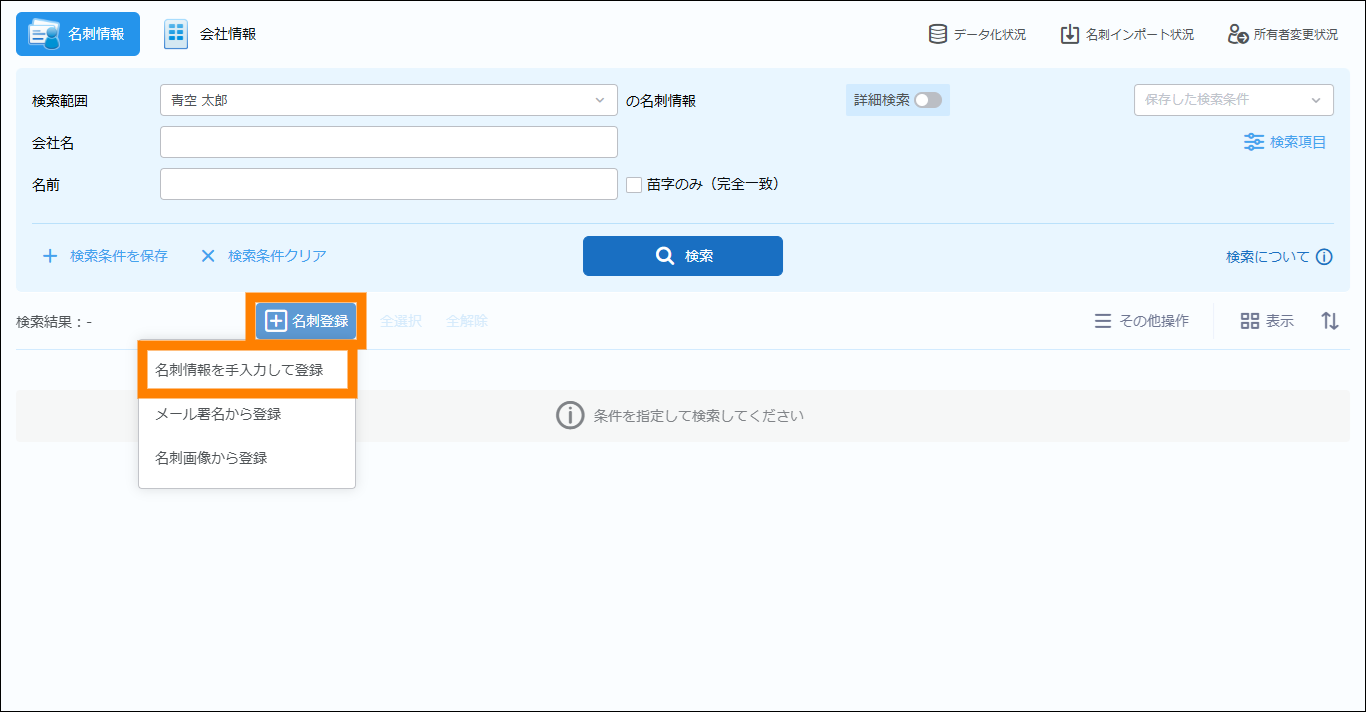
Task: Select 名刺画像から登録 menu option
Action: coord(211,458)
